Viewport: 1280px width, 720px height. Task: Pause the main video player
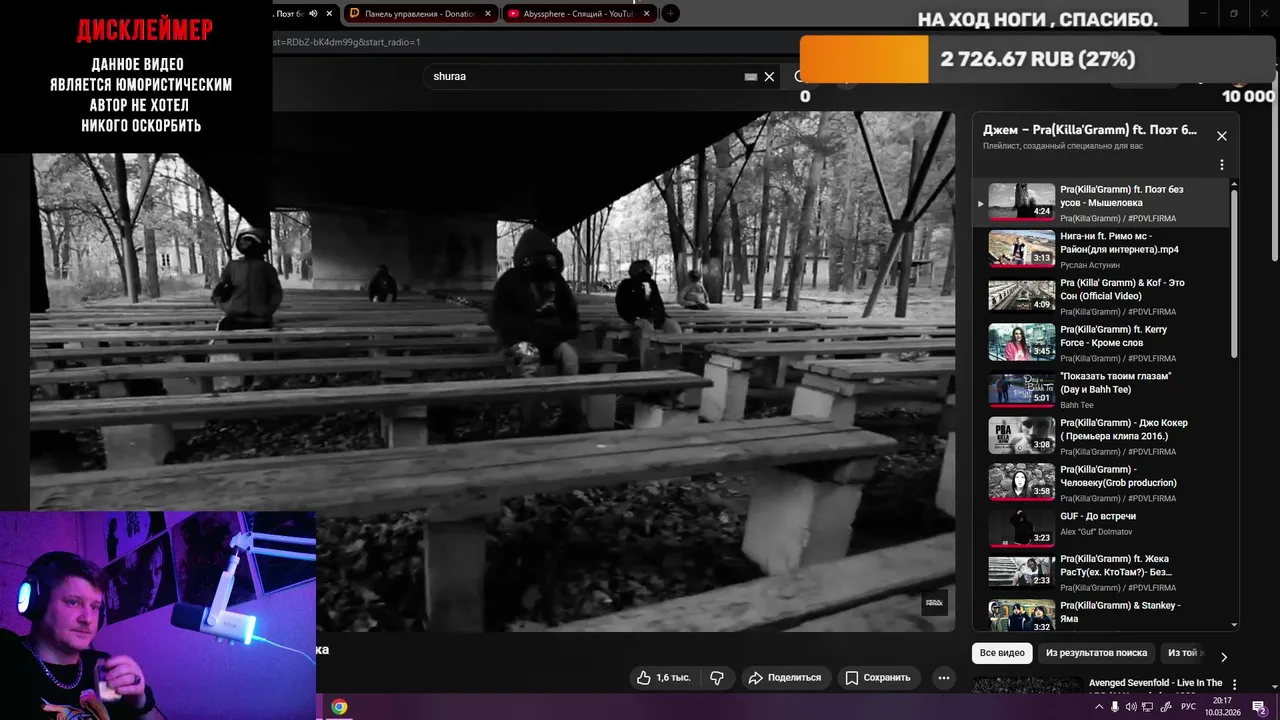[492, 371]
